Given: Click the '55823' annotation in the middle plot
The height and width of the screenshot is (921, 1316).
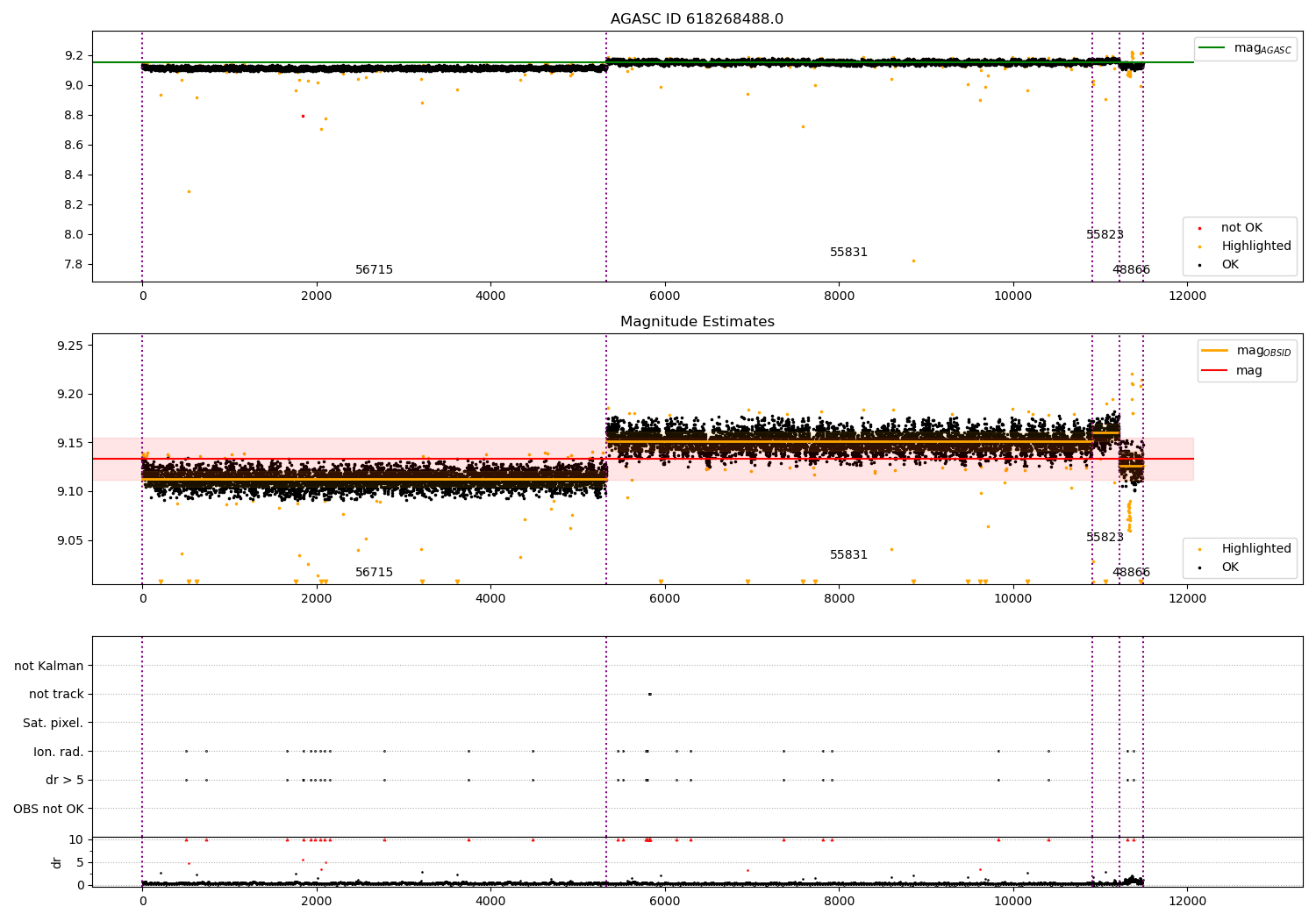Looking at the screenshot, I should (x=1105, y=538).
